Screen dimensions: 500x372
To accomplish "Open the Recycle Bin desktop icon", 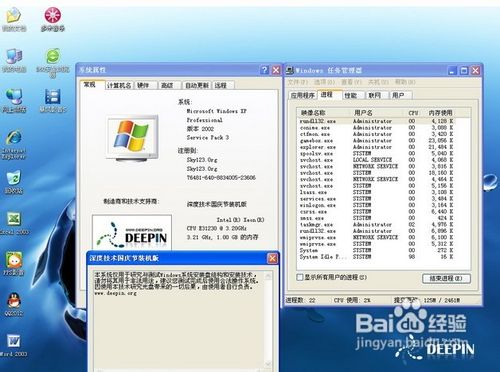I will coord(14,182).
